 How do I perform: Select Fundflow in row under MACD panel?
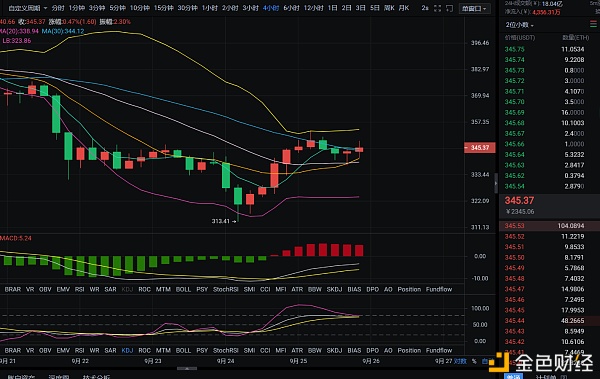tap(439, 289)
